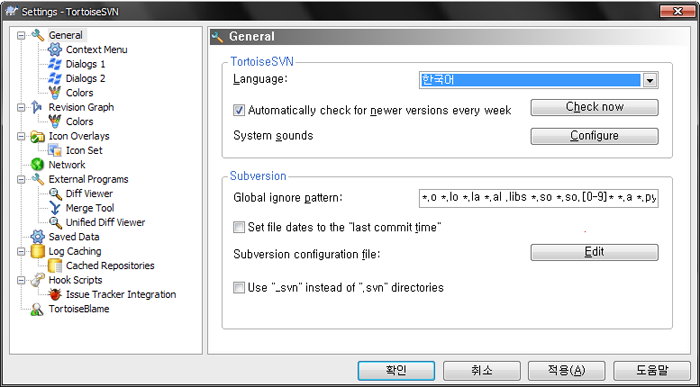
Task: Click the External Programs wrench icon
Action: pyautogui.click(x=38, y=179)
